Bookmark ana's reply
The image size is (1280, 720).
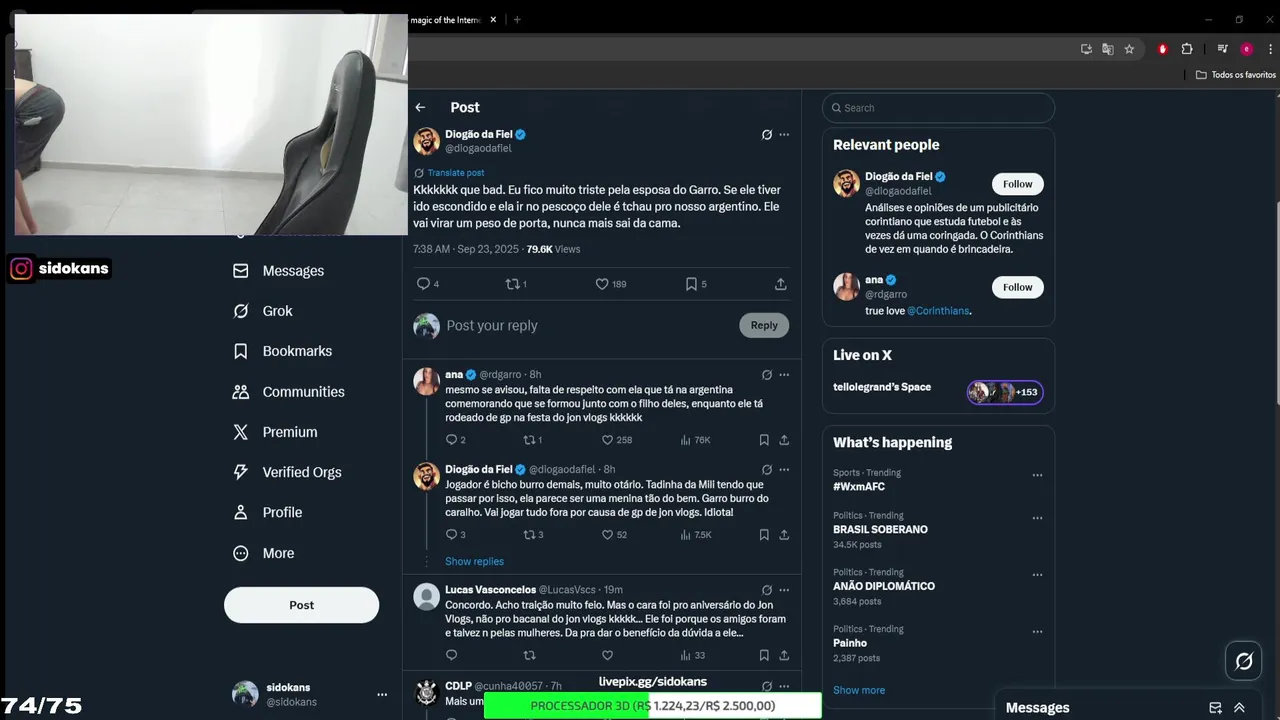[x=764, y=440]
